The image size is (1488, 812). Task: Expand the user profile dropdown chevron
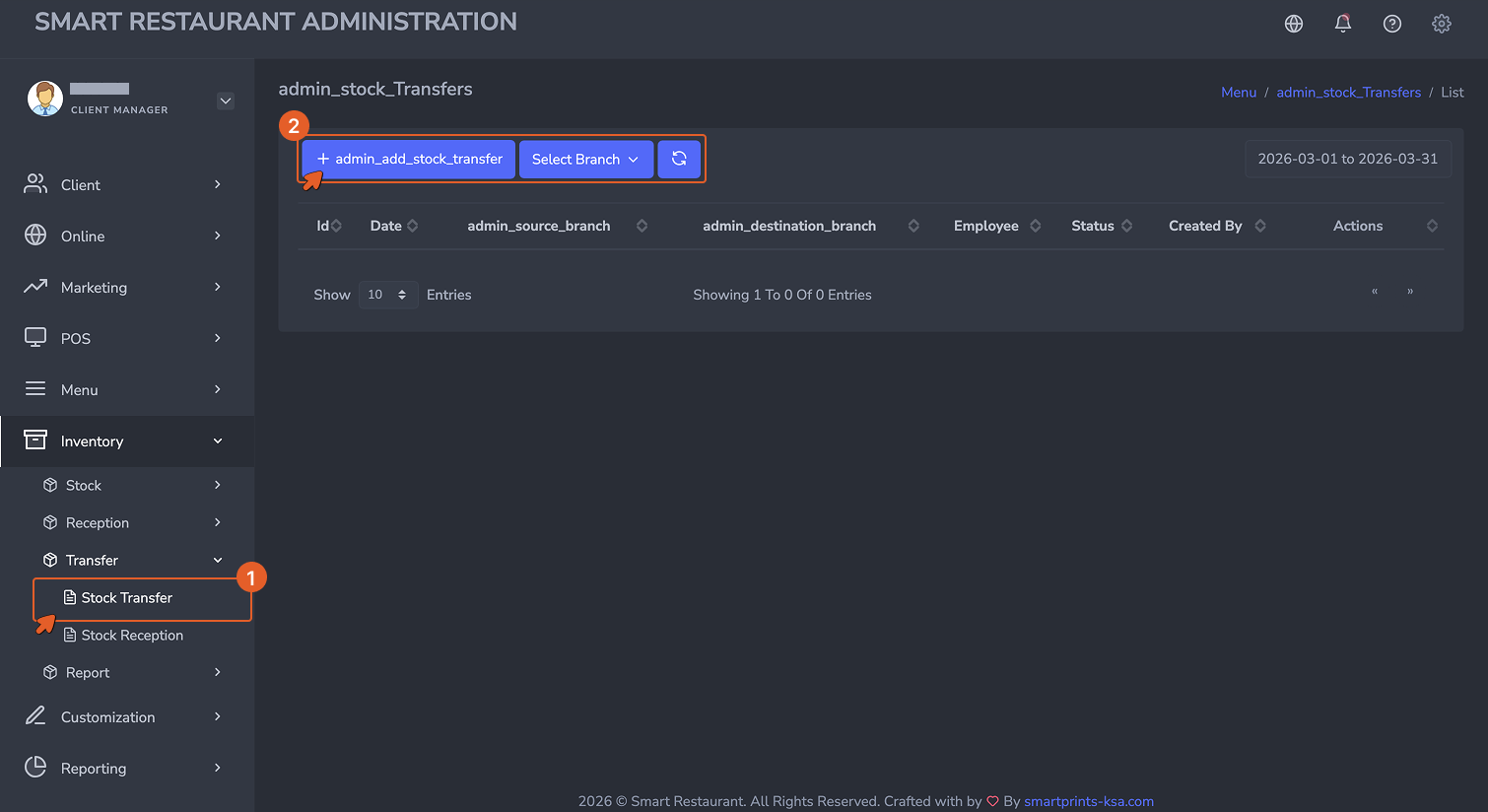(x=226, y=101)
